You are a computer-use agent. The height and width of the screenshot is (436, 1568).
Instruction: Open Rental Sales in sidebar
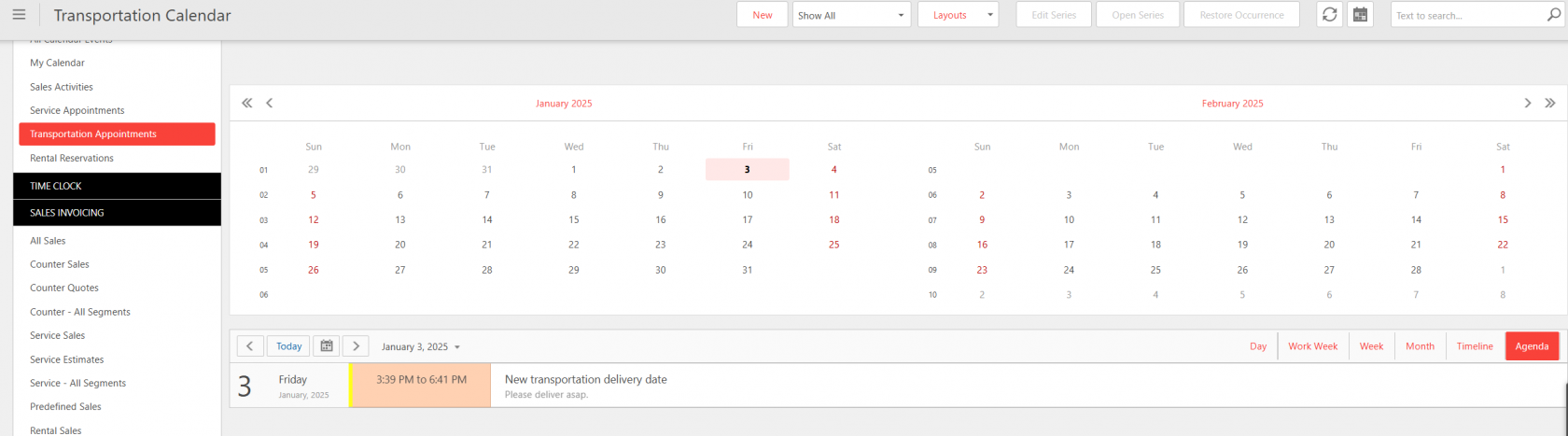[x=56, y=430]
